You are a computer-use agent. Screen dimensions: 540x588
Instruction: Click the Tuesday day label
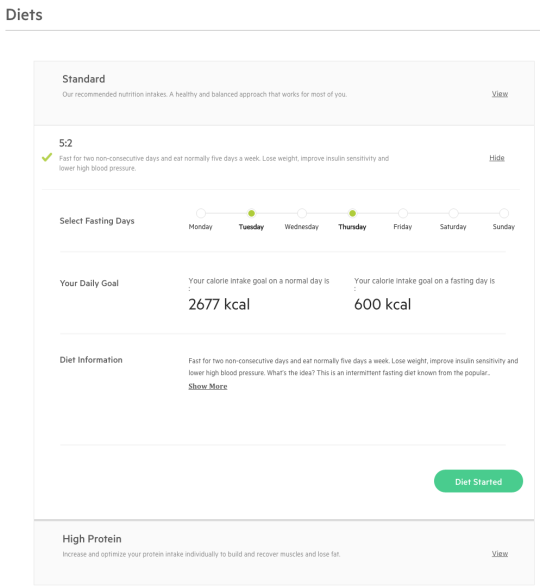pos(251,227)
